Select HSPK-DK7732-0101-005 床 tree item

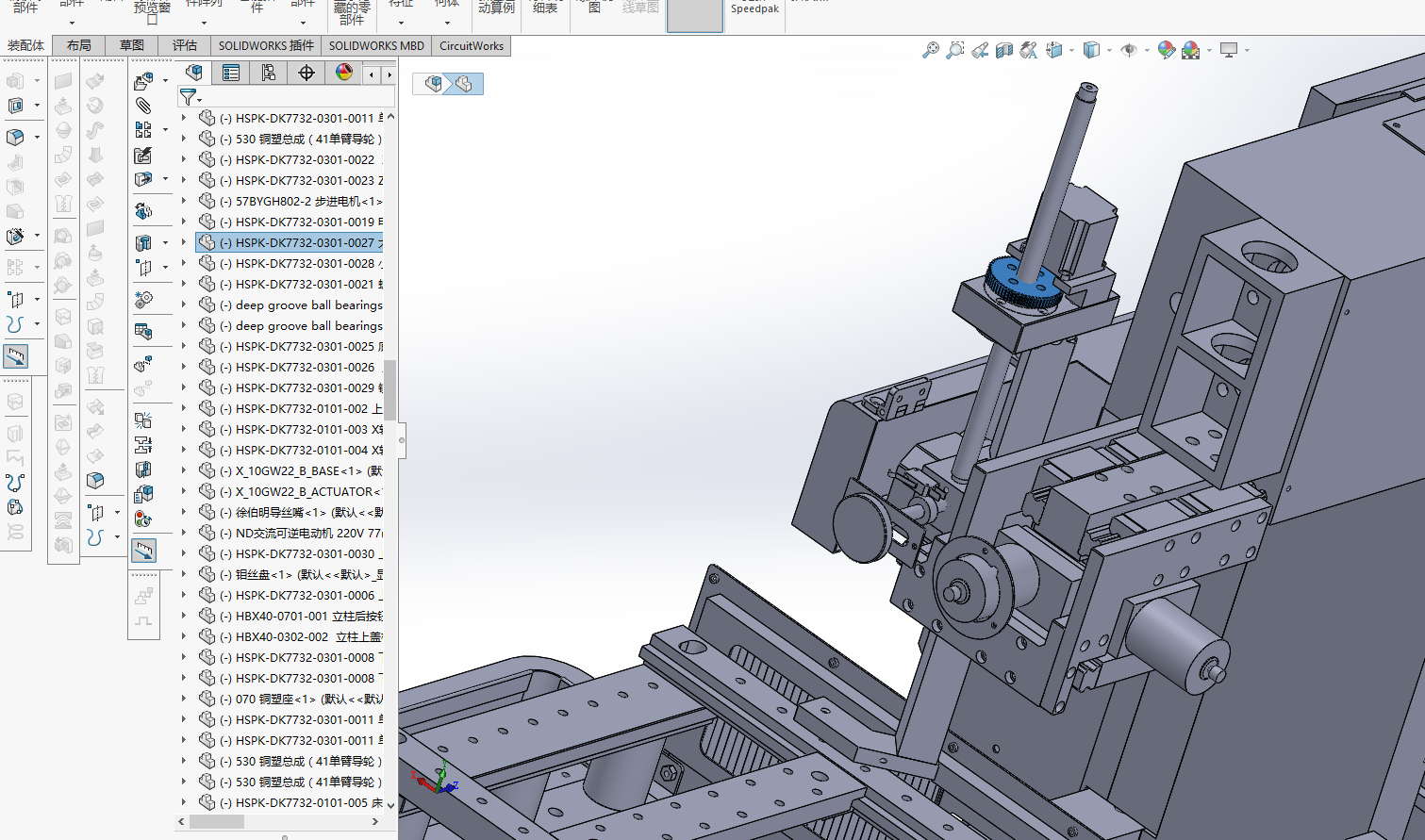[292, 802]
